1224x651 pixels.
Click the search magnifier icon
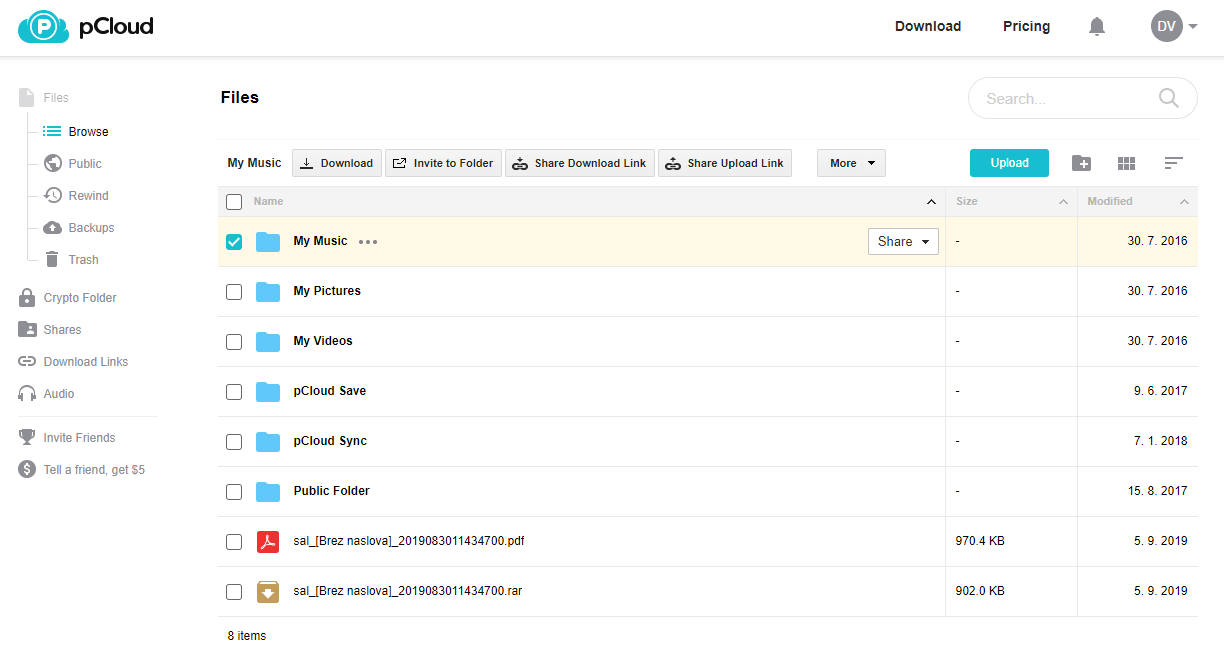[x=1168, y=98]
